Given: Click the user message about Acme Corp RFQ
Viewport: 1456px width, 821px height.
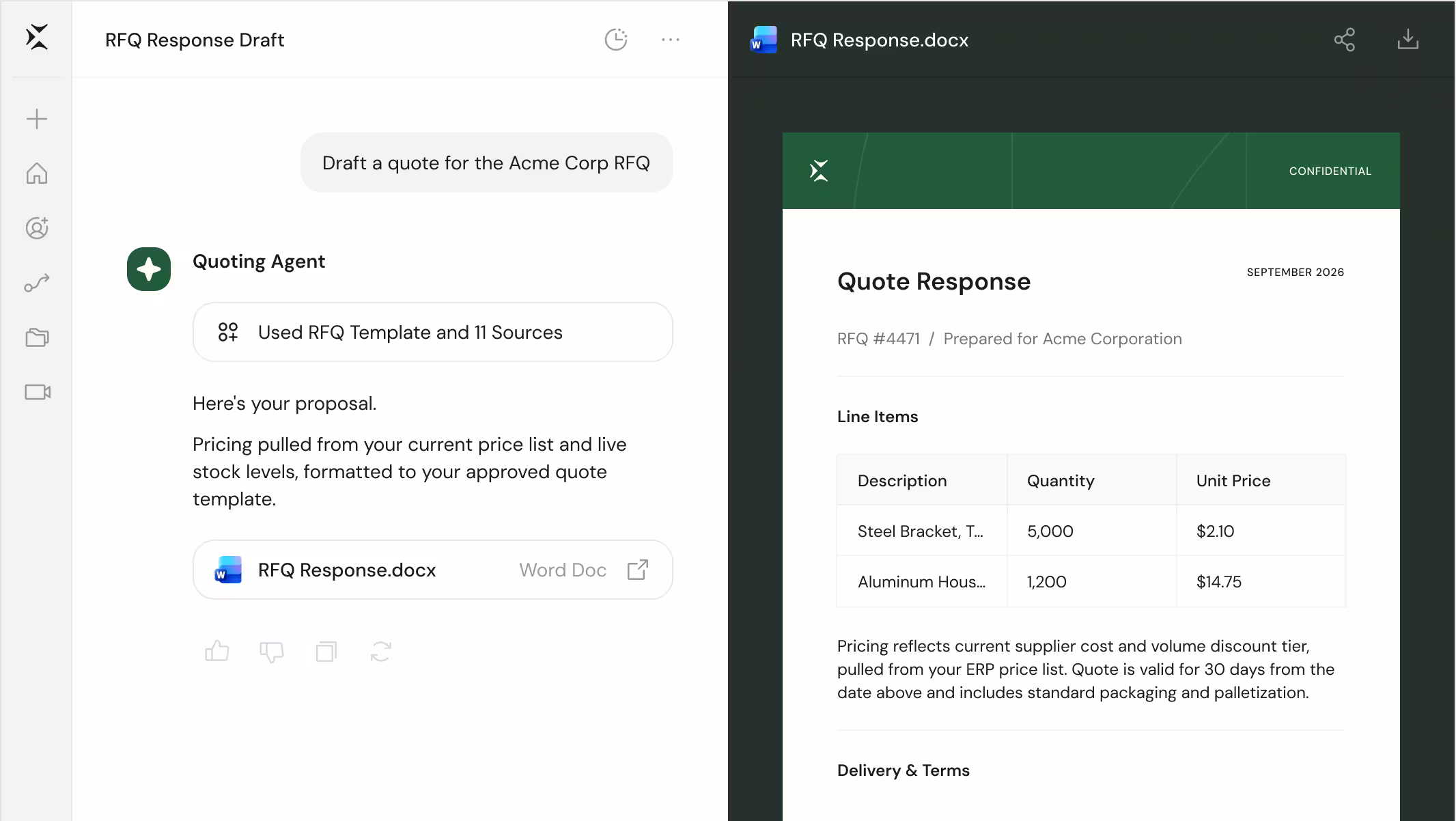Looking at the screenshot, I should click(487, 163).
